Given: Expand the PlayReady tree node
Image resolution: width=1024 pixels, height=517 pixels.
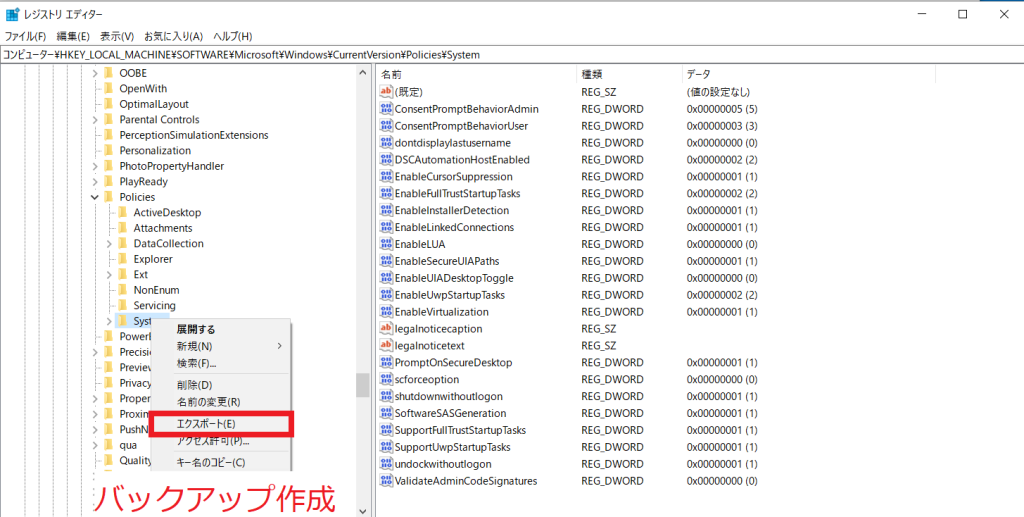Looking at the screenshot, I should 95,181.
